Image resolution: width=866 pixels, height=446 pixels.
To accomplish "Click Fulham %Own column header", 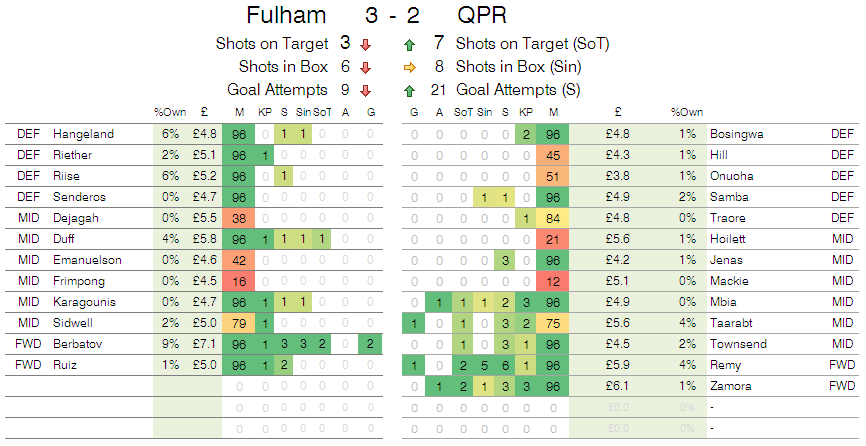I will pos(170,112).
